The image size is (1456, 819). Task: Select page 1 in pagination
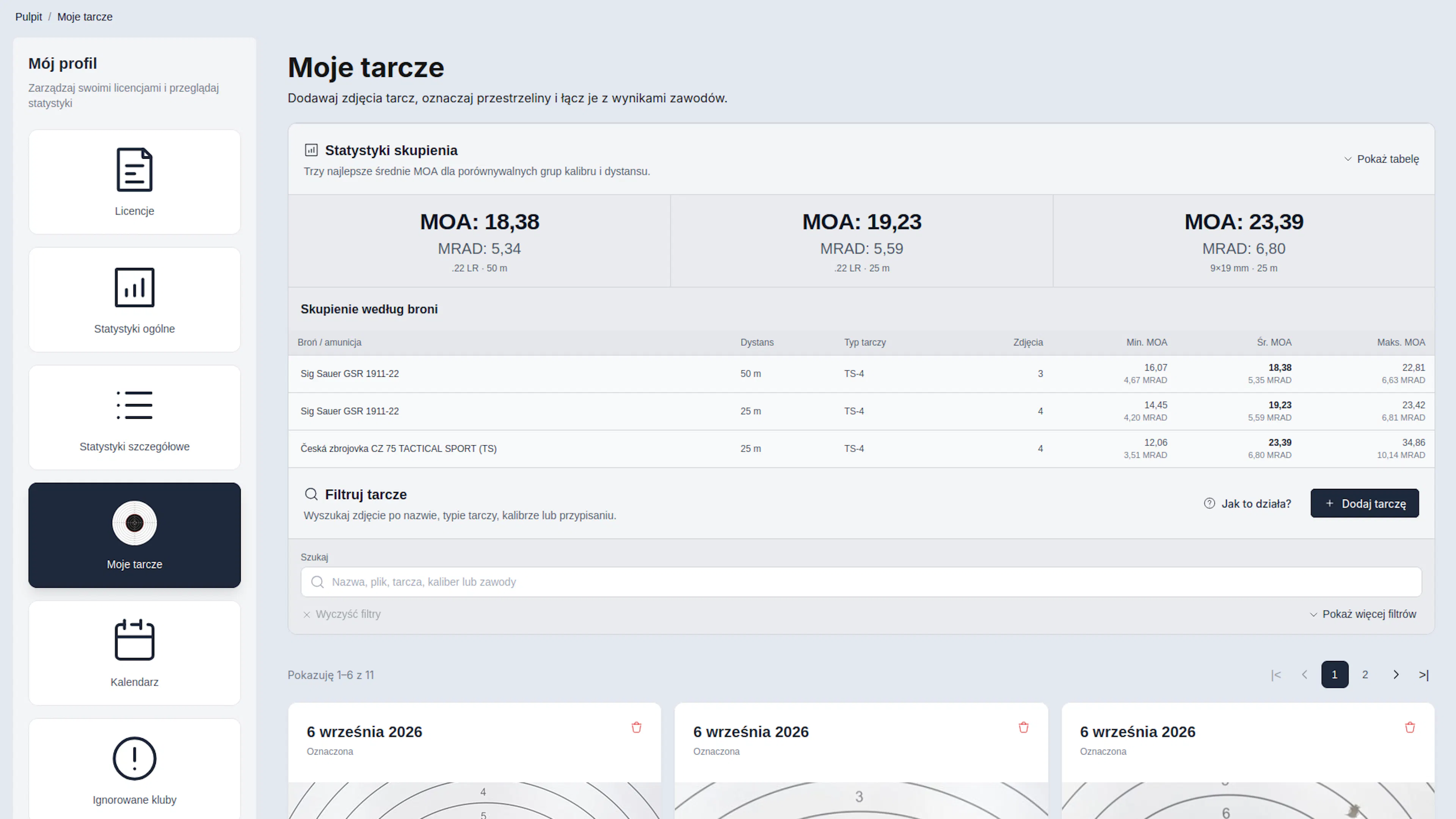point(1335,674)
